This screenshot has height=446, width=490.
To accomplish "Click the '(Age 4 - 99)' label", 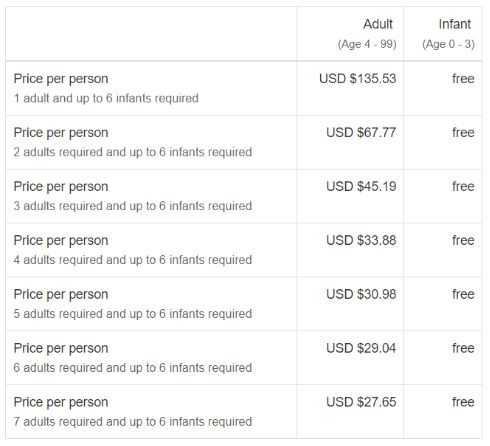I will click(367, 44).
